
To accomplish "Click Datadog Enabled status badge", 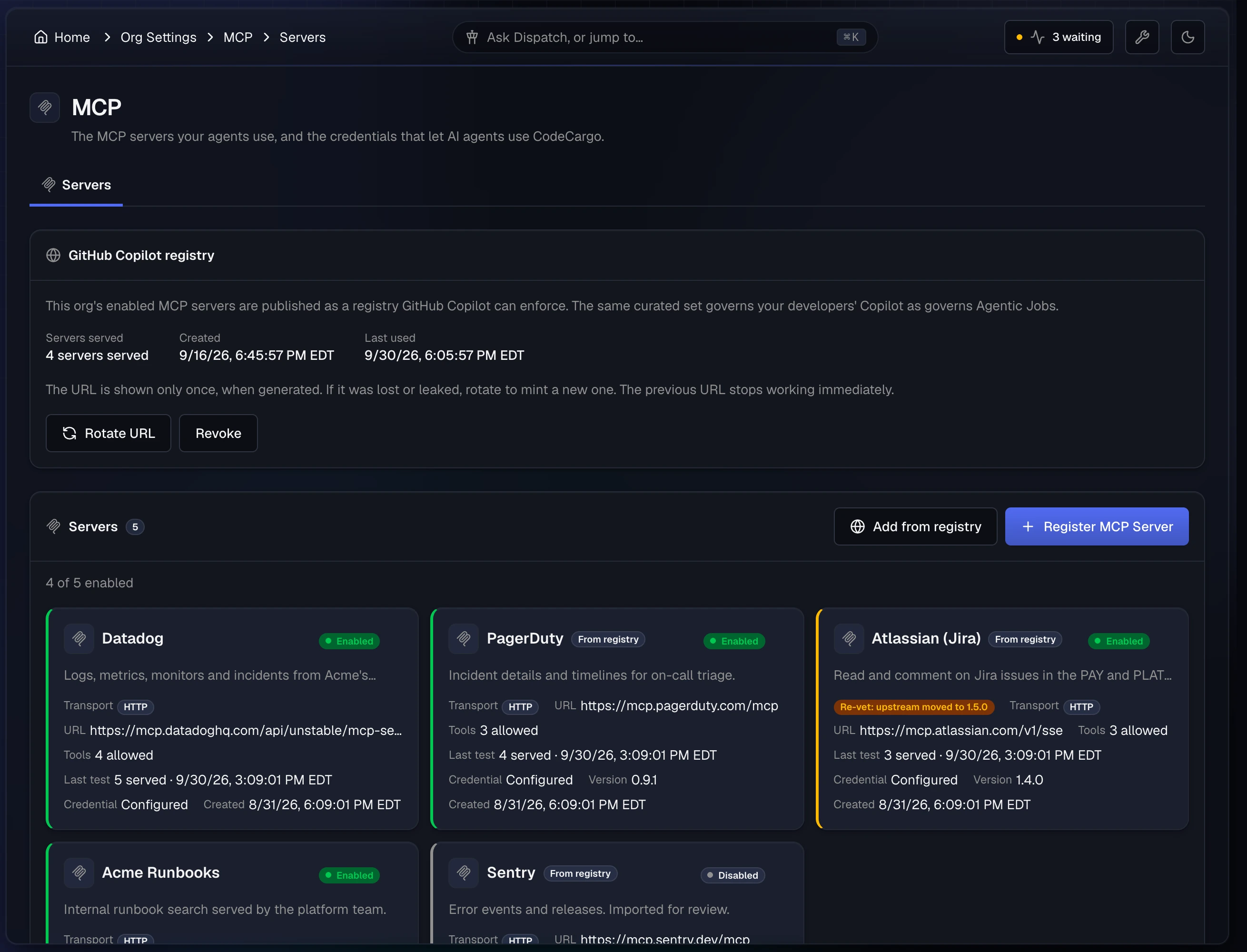I will point(349,641).
